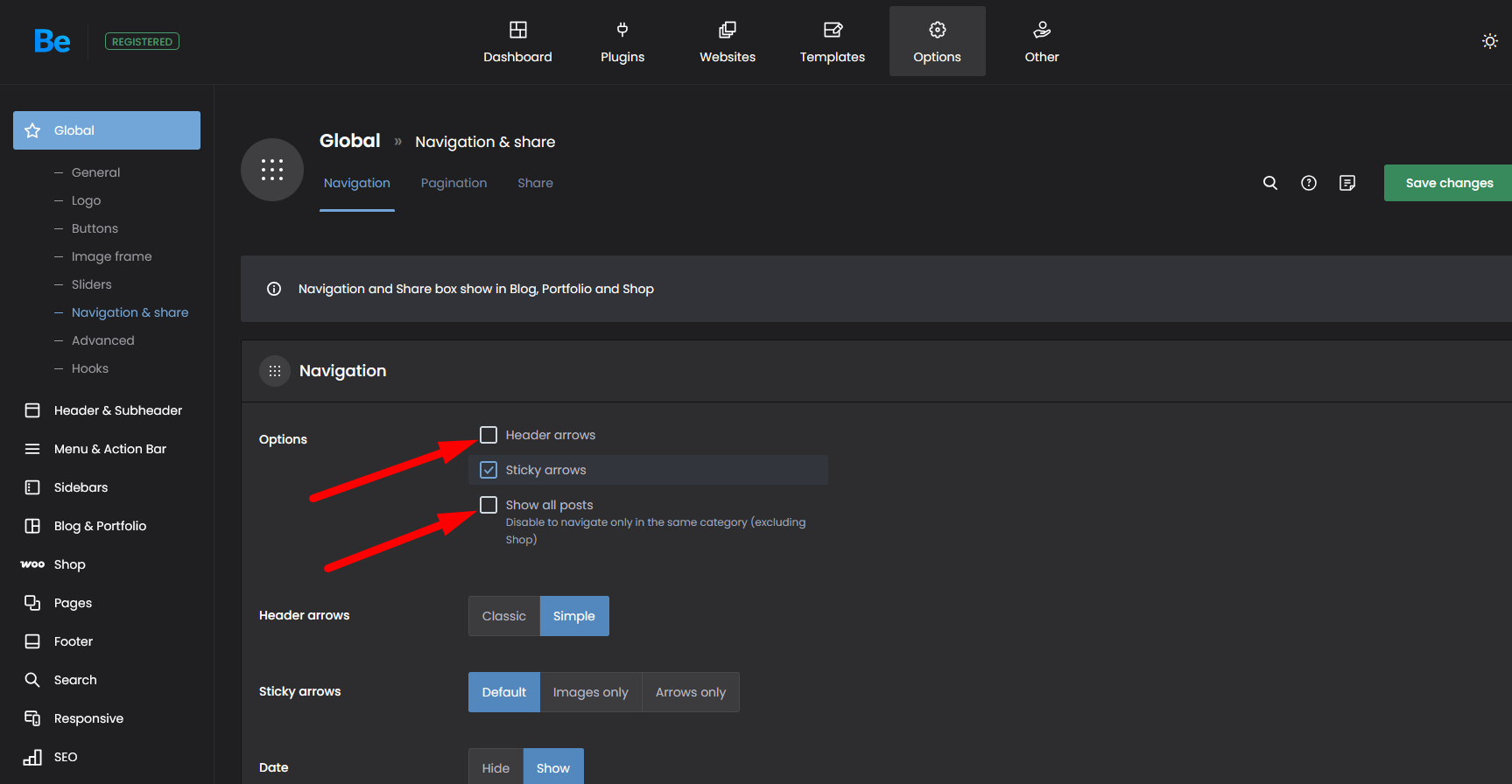The height and width of the screenshot is (784, 1512).
Task: Uncheck the Sticky arrows checkbox
Action: tap(489, 470)
